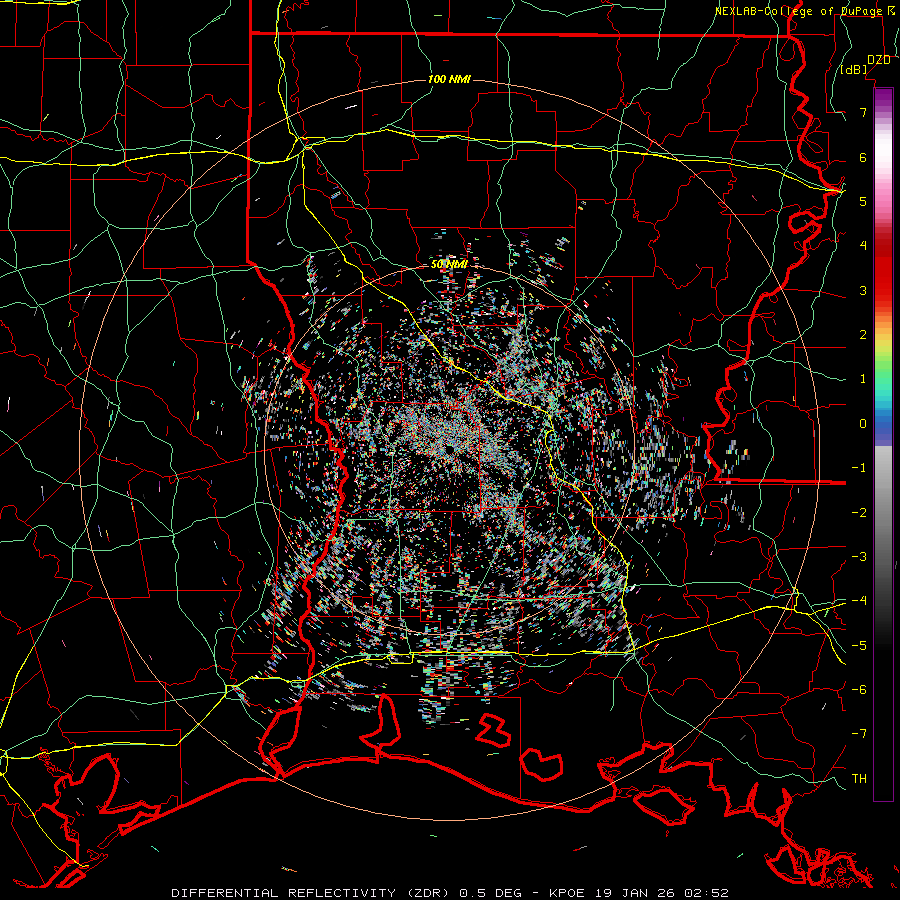Click the 6 value on the color scale
Image resolution: width=900 pixels, height=900 pixels.
[863, 157]
